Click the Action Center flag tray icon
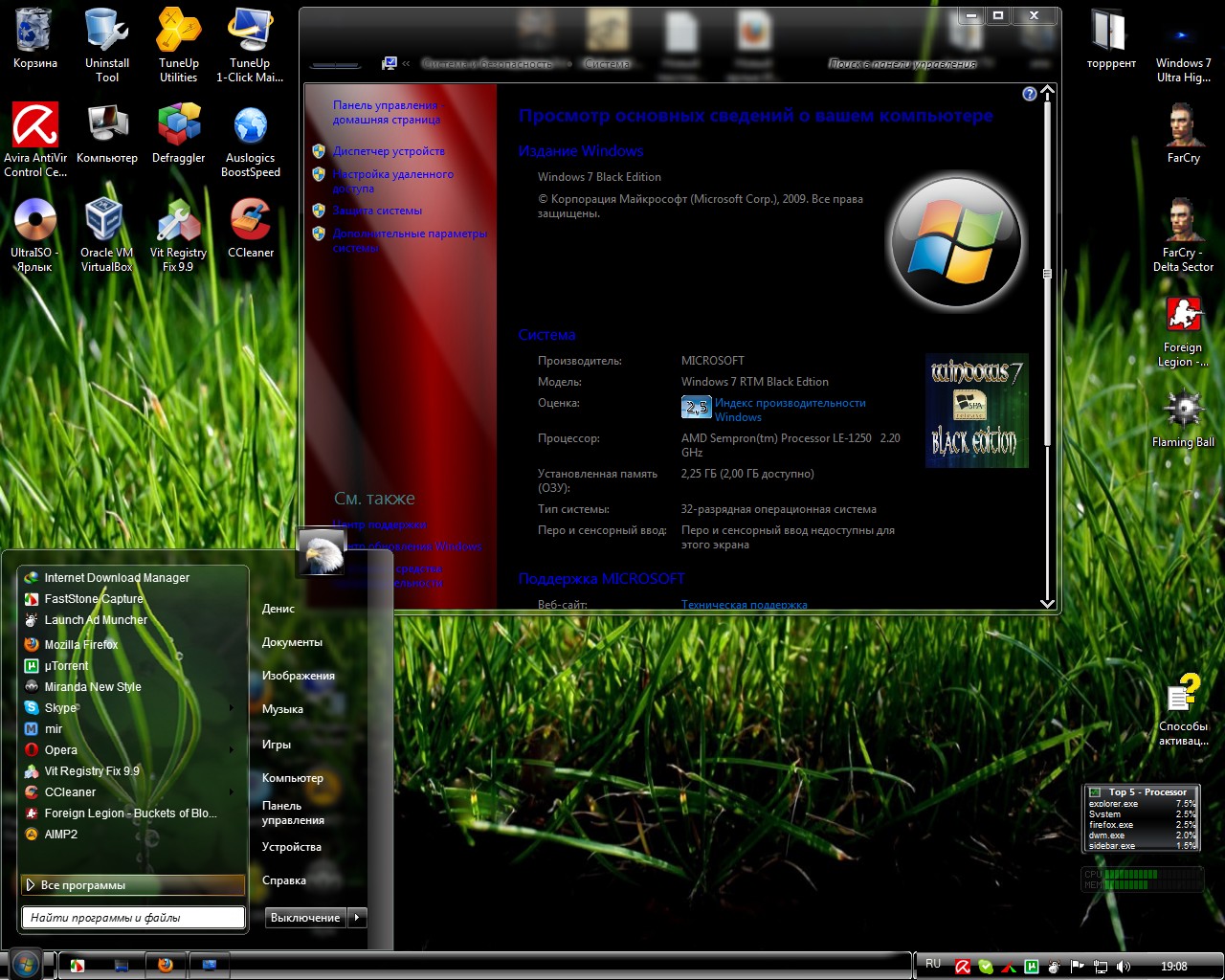Image resolution: width=1225 pixels, height=980 pixels. [x=1078, y=967]
